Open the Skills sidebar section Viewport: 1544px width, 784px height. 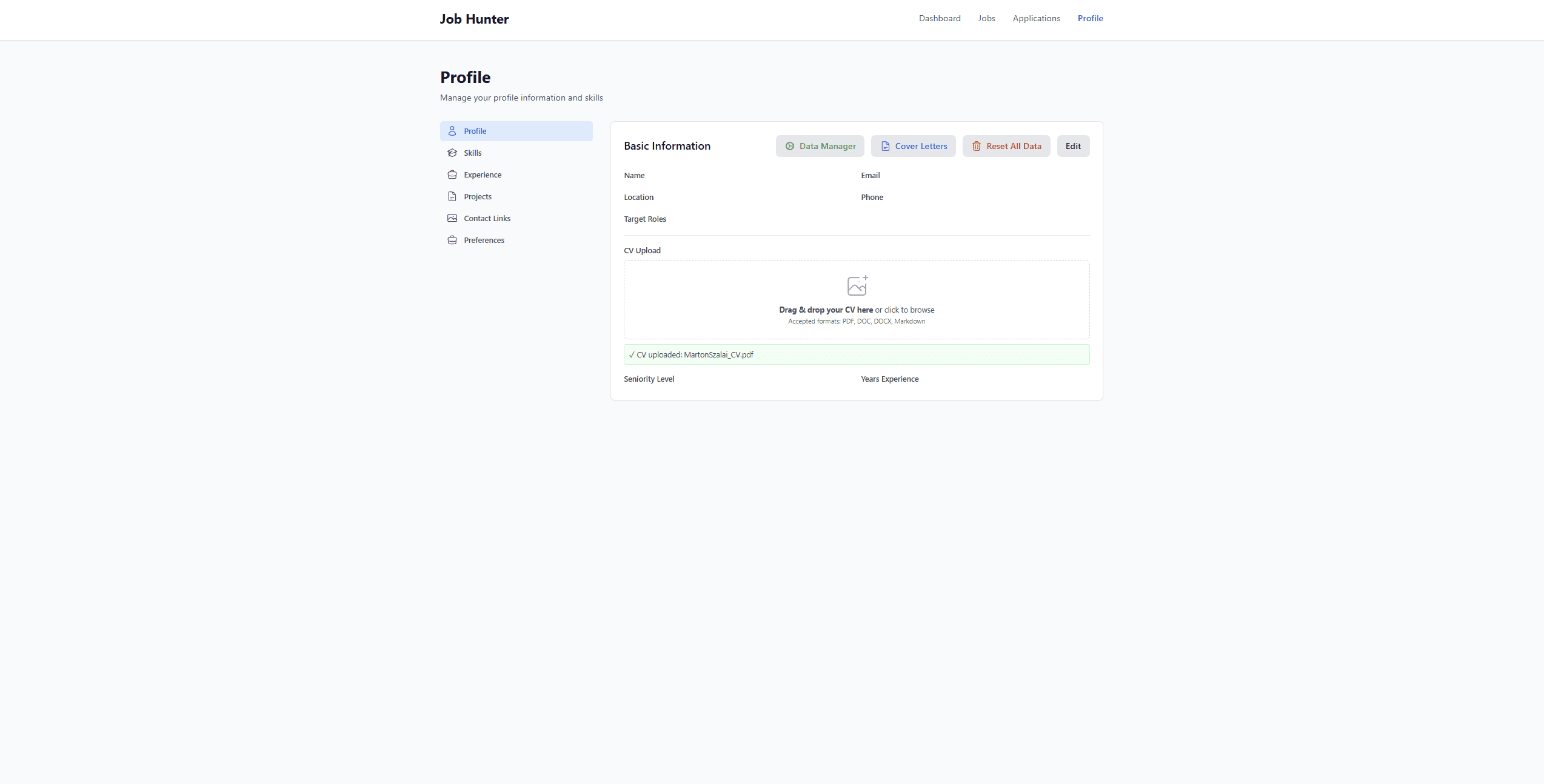coord(473,153)
